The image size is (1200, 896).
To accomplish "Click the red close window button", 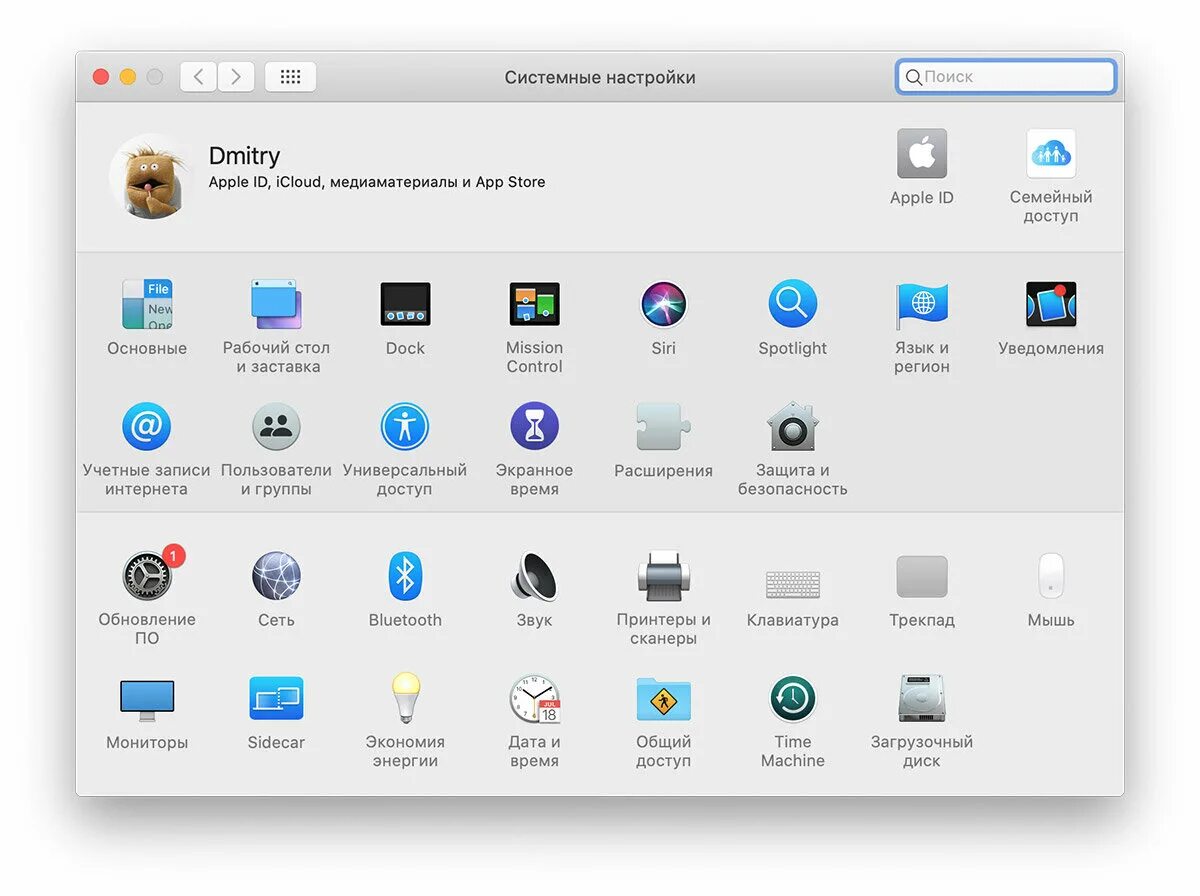I will (101, 77).
